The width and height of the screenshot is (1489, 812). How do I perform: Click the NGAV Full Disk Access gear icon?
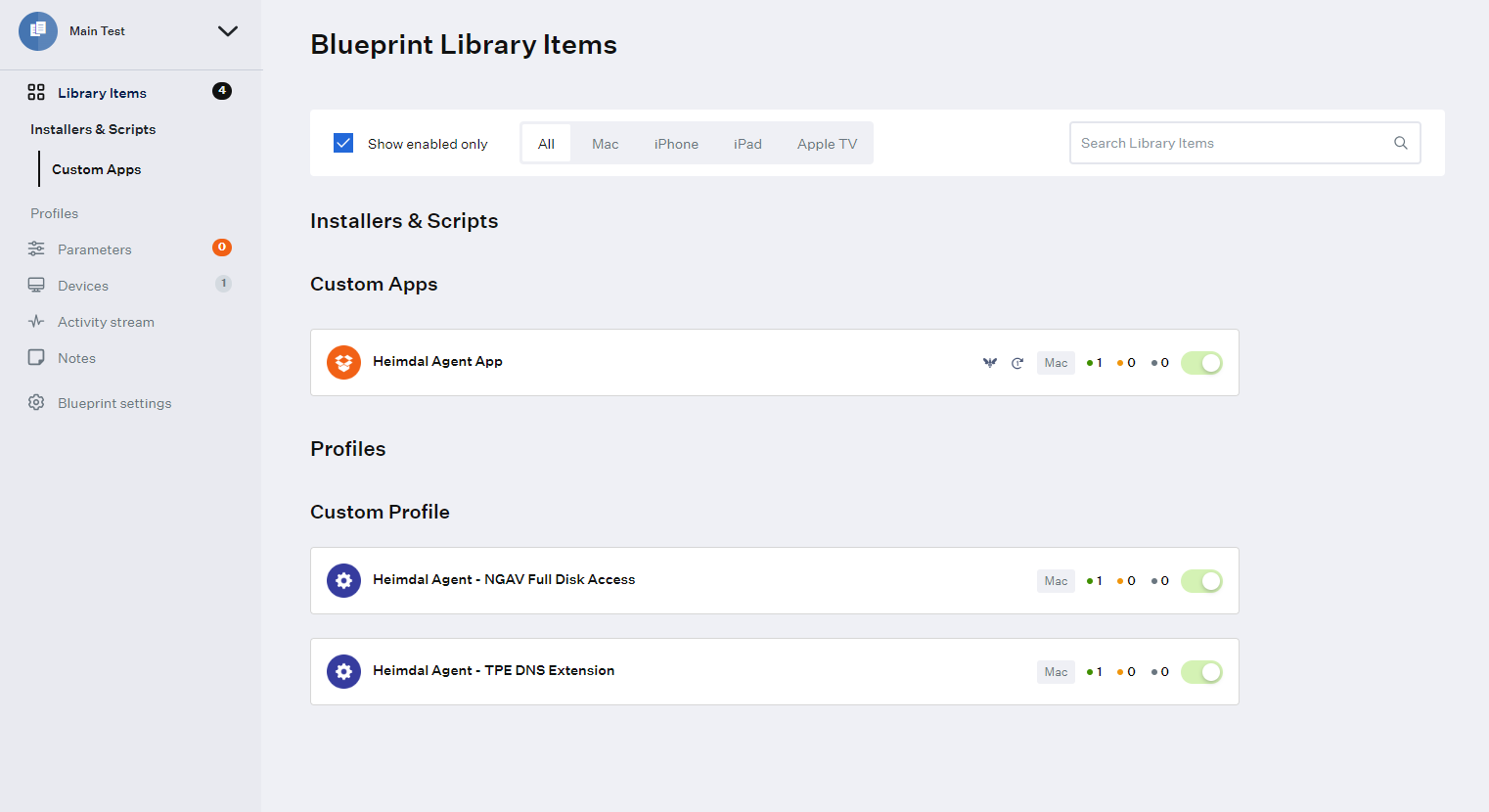click(x=343, y=580)
